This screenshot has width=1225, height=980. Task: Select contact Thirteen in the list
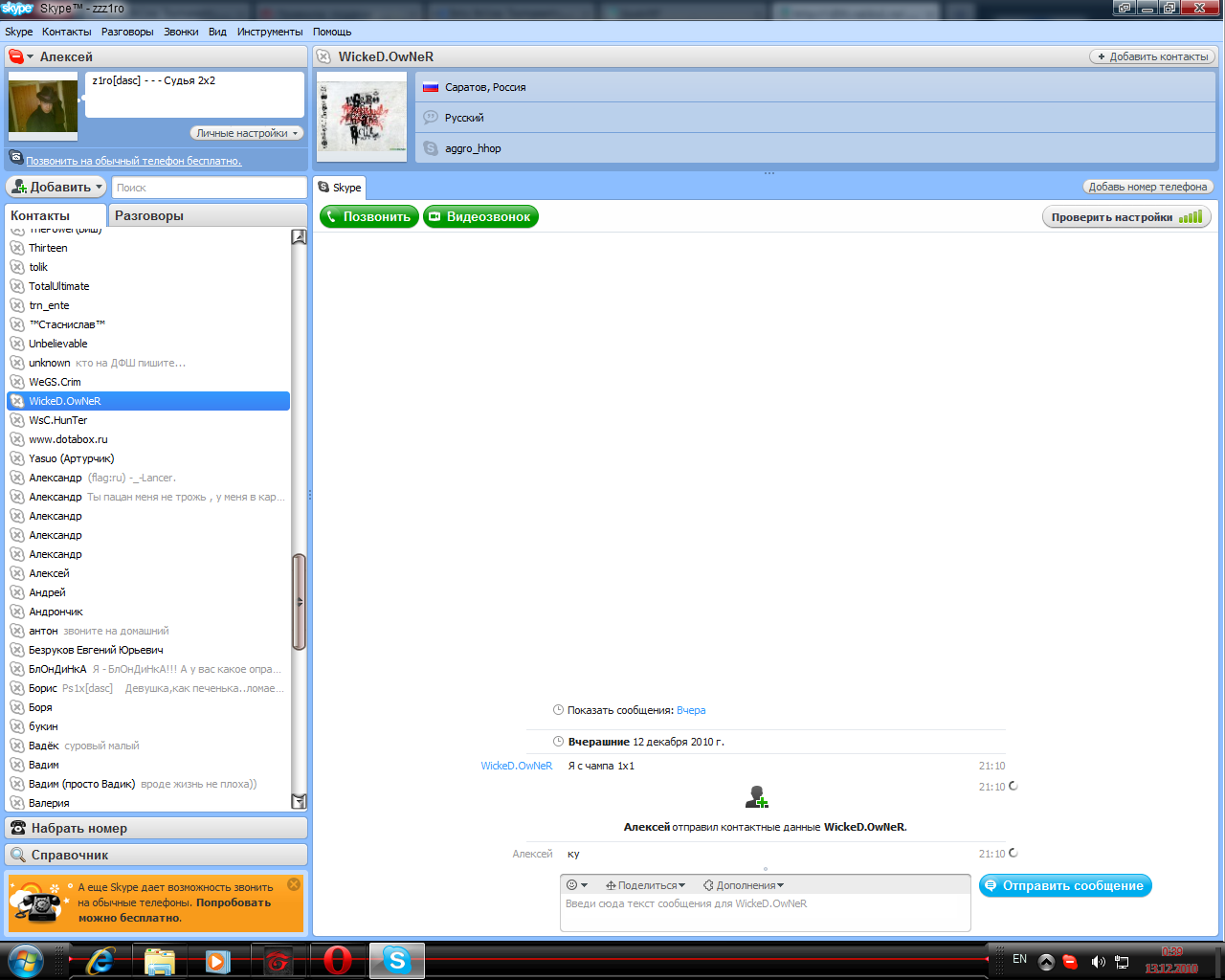click(x=148, y=248)
